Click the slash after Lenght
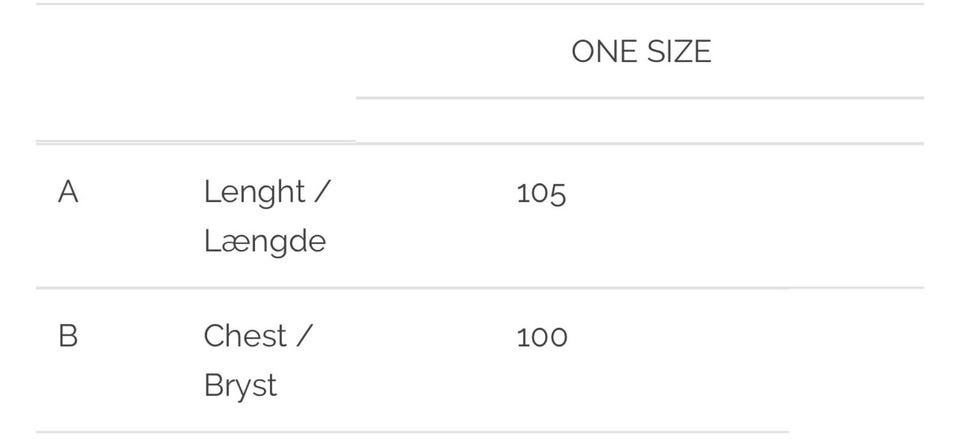 pyautogui.click(x=320, y=192)
